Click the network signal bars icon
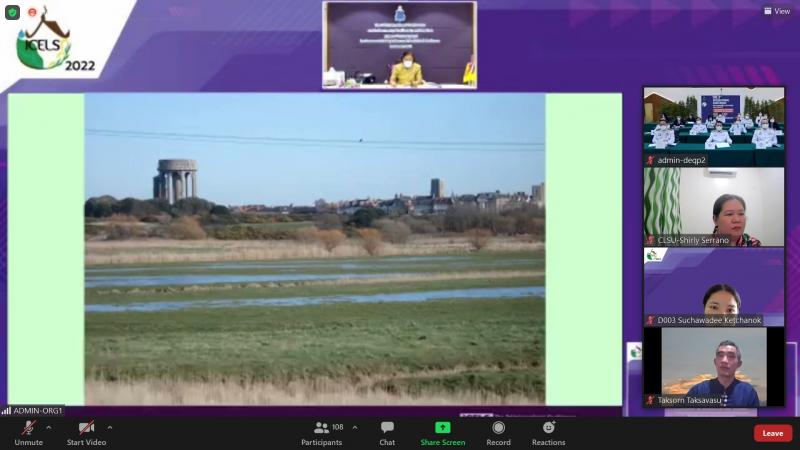Viewport: 800px width, 450px height. [6, 410]
